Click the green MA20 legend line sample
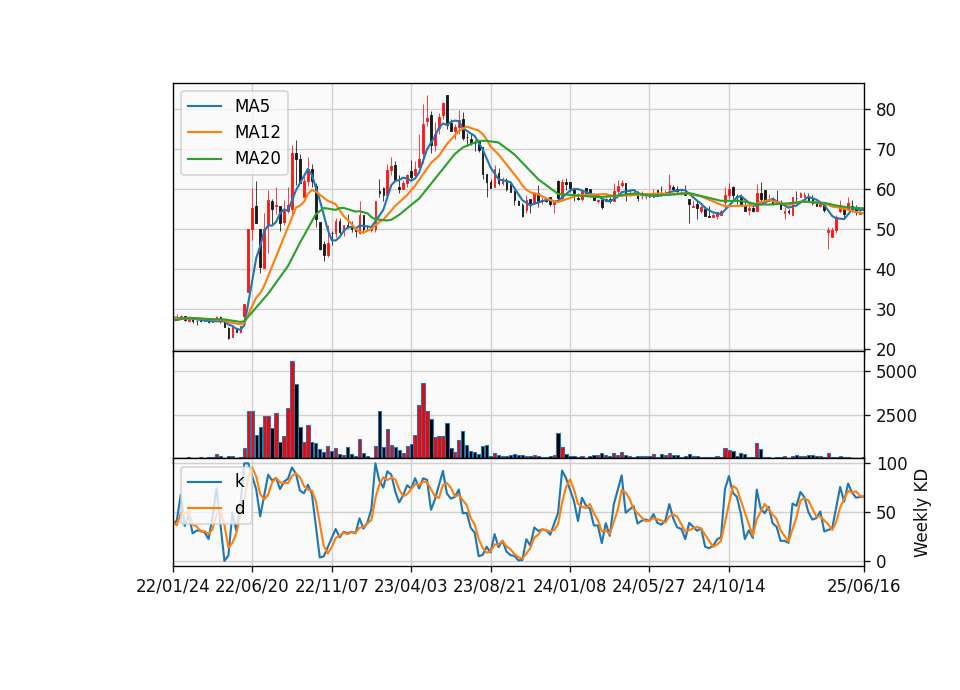The image size is (960, 690). (x=204, y=159)
